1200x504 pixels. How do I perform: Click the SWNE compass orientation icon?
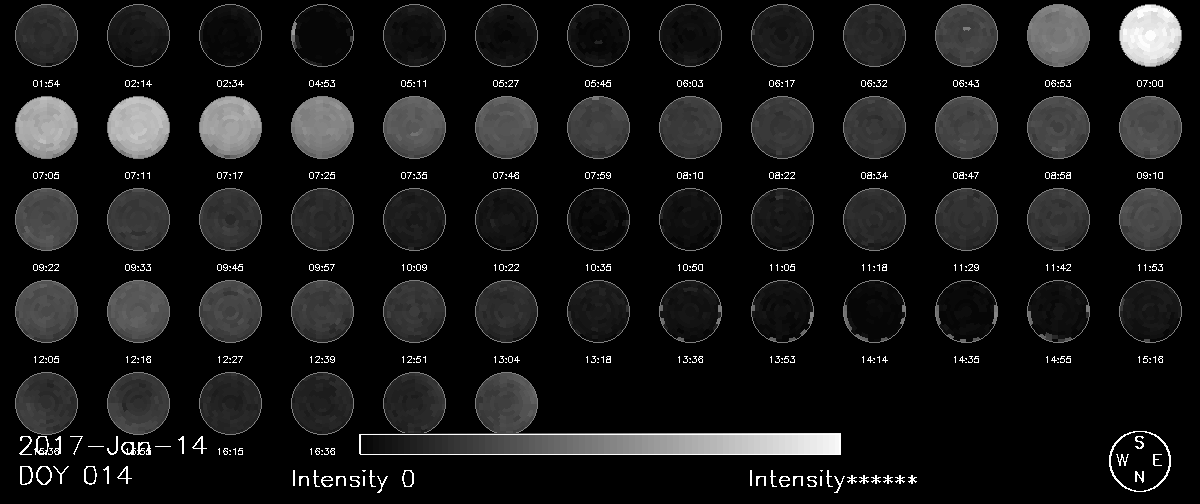[1139, 460]
